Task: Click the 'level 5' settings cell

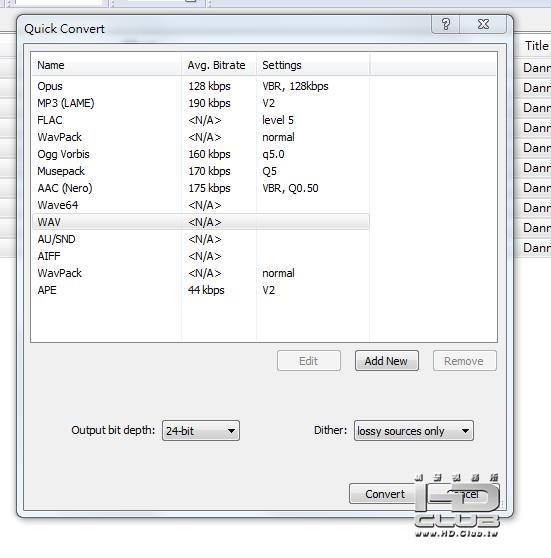Action: [x=278, y=120]
